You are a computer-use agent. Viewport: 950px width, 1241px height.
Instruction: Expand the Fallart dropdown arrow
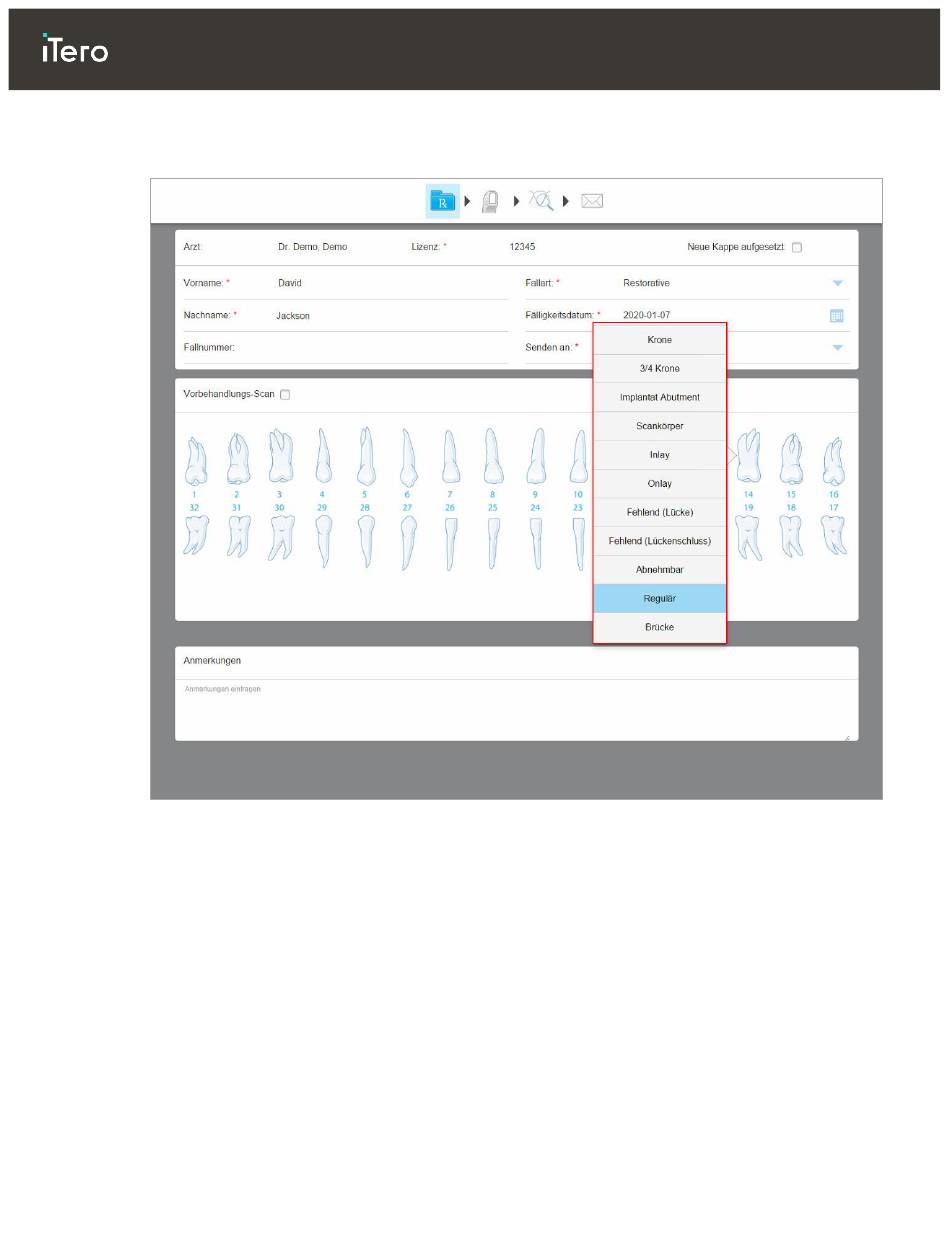[837, 283]
